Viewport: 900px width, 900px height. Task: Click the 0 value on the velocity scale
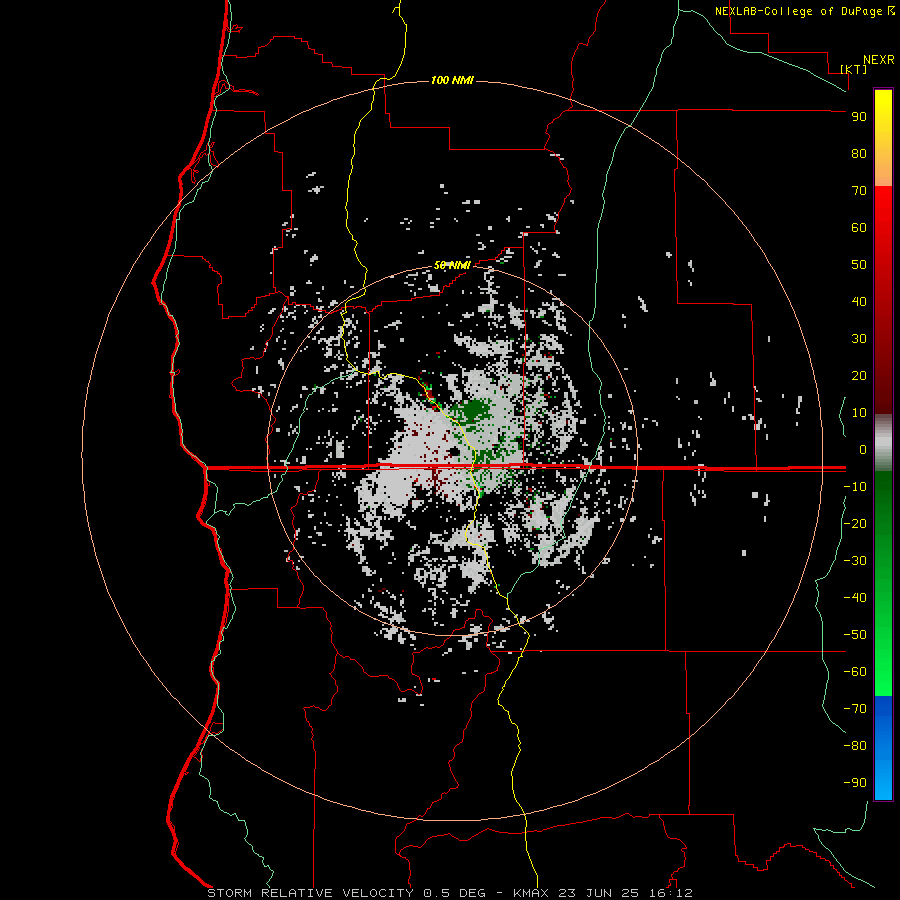(x=863, y=449)
